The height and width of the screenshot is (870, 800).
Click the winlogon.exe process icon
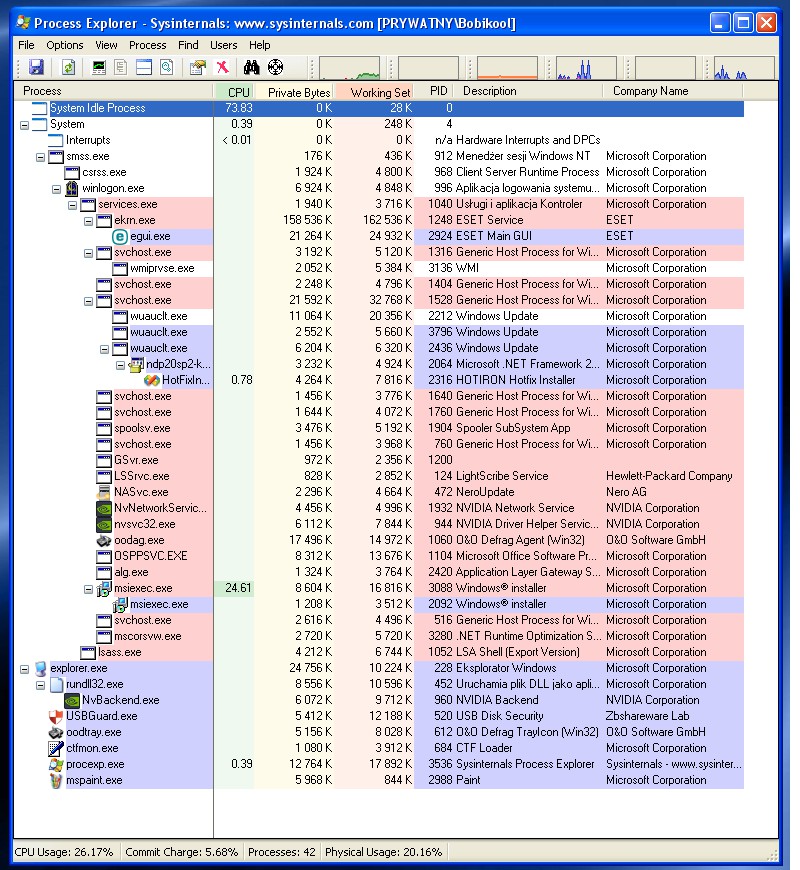click(x=72, y=189)
